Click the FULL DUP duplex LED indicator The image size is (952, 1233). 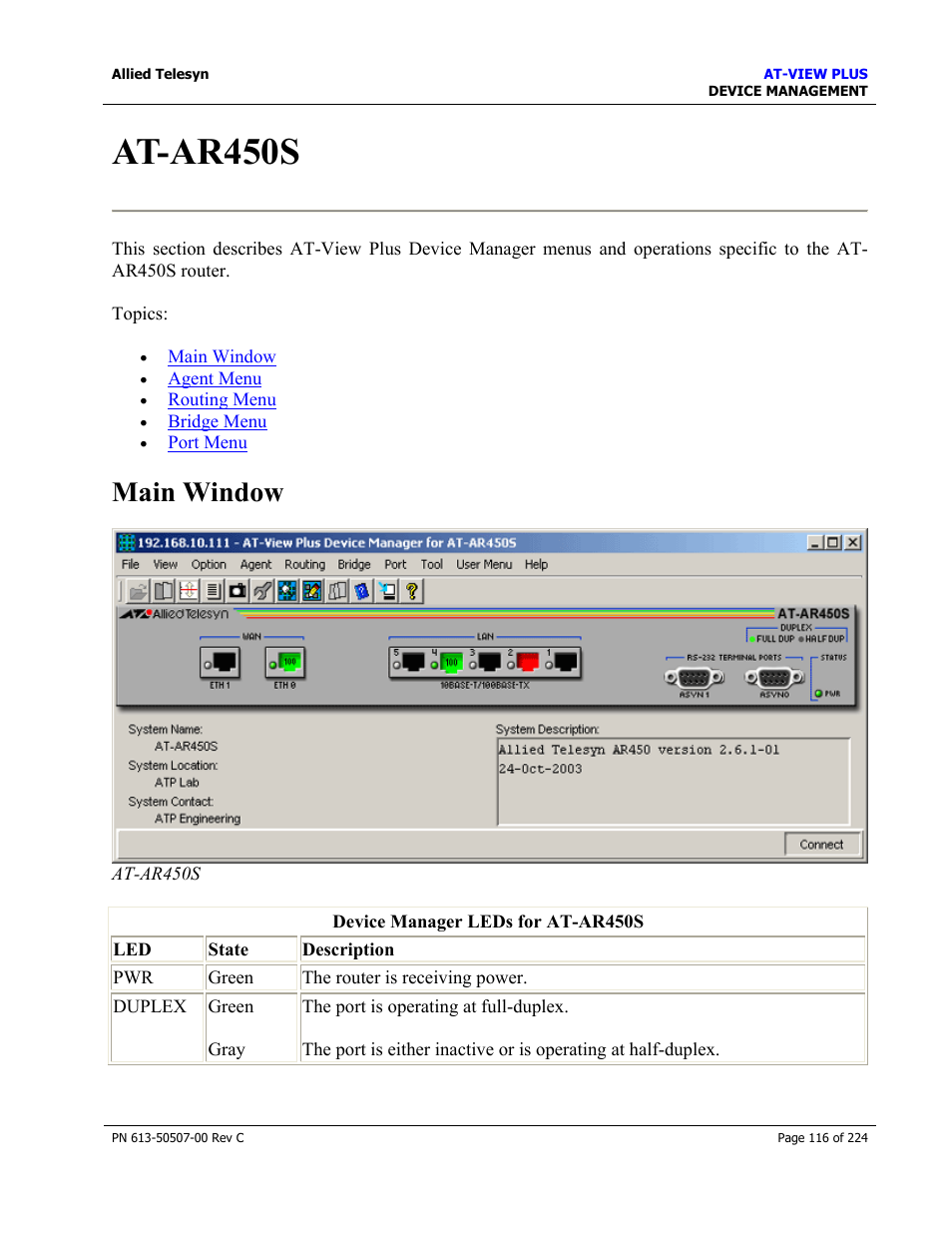tap(751, 639)
